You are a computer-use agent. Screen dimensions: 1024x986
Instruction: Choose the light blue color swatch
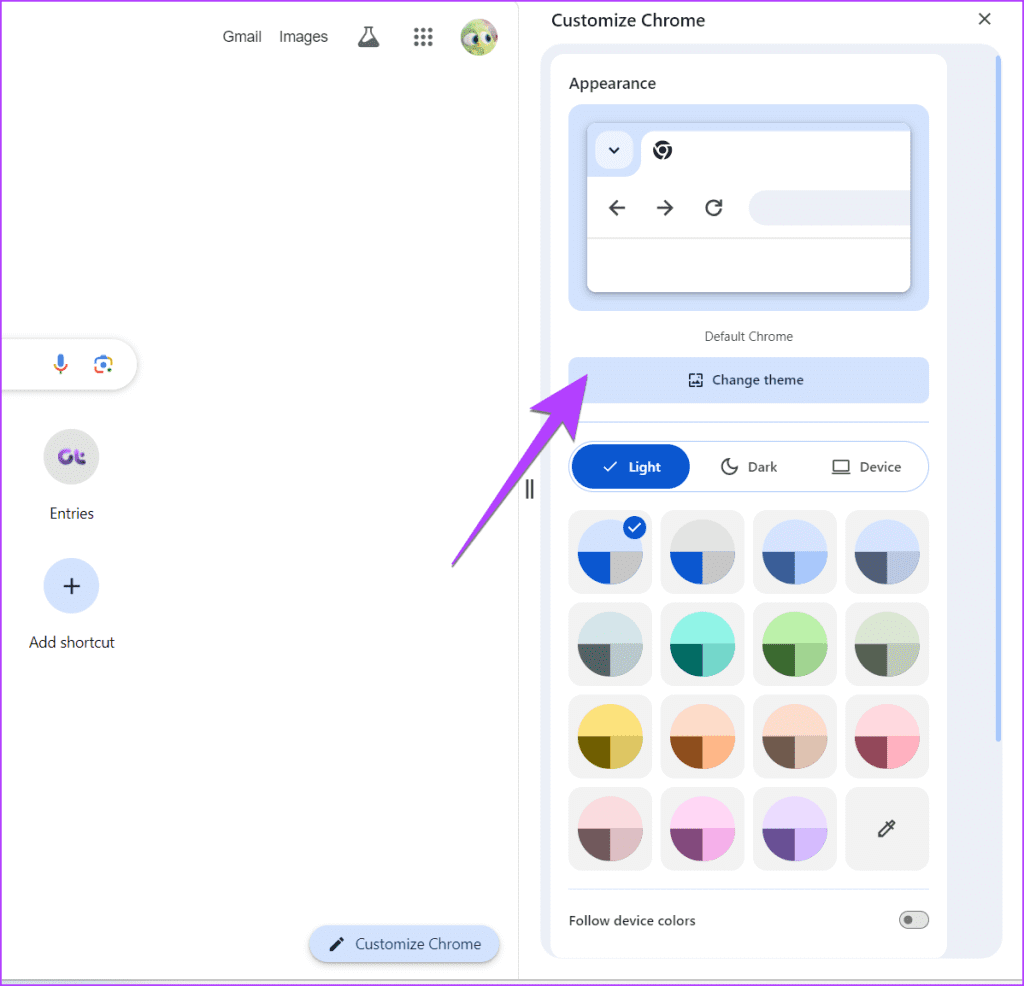(794, 552)
